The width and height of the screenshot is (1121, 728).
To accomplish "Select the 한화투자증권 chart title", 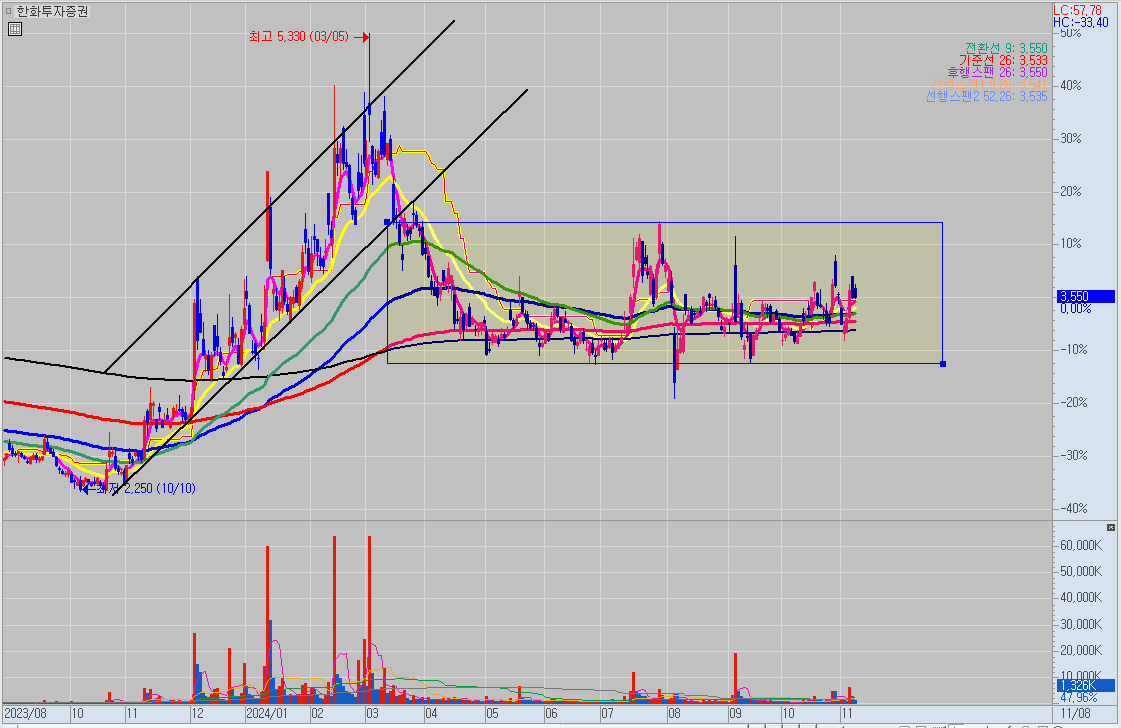I will click(52, 11).
